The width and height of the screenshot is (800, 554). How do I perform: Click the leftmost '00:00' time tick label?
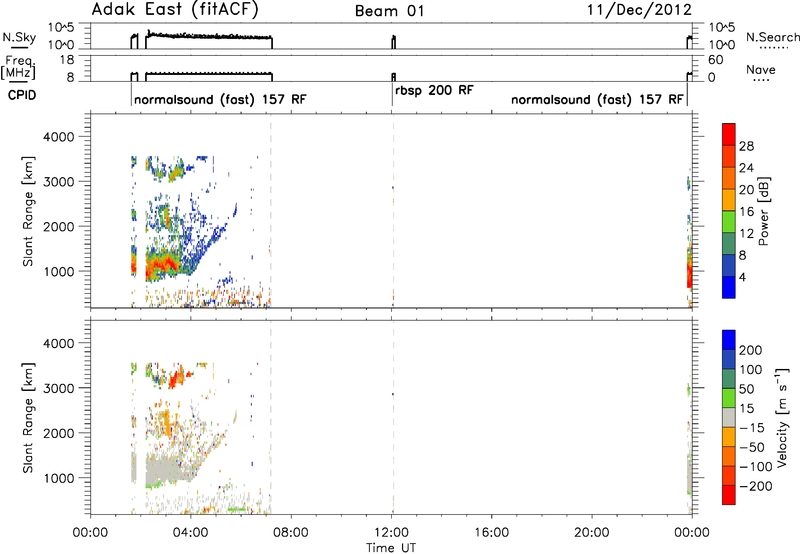90,533
